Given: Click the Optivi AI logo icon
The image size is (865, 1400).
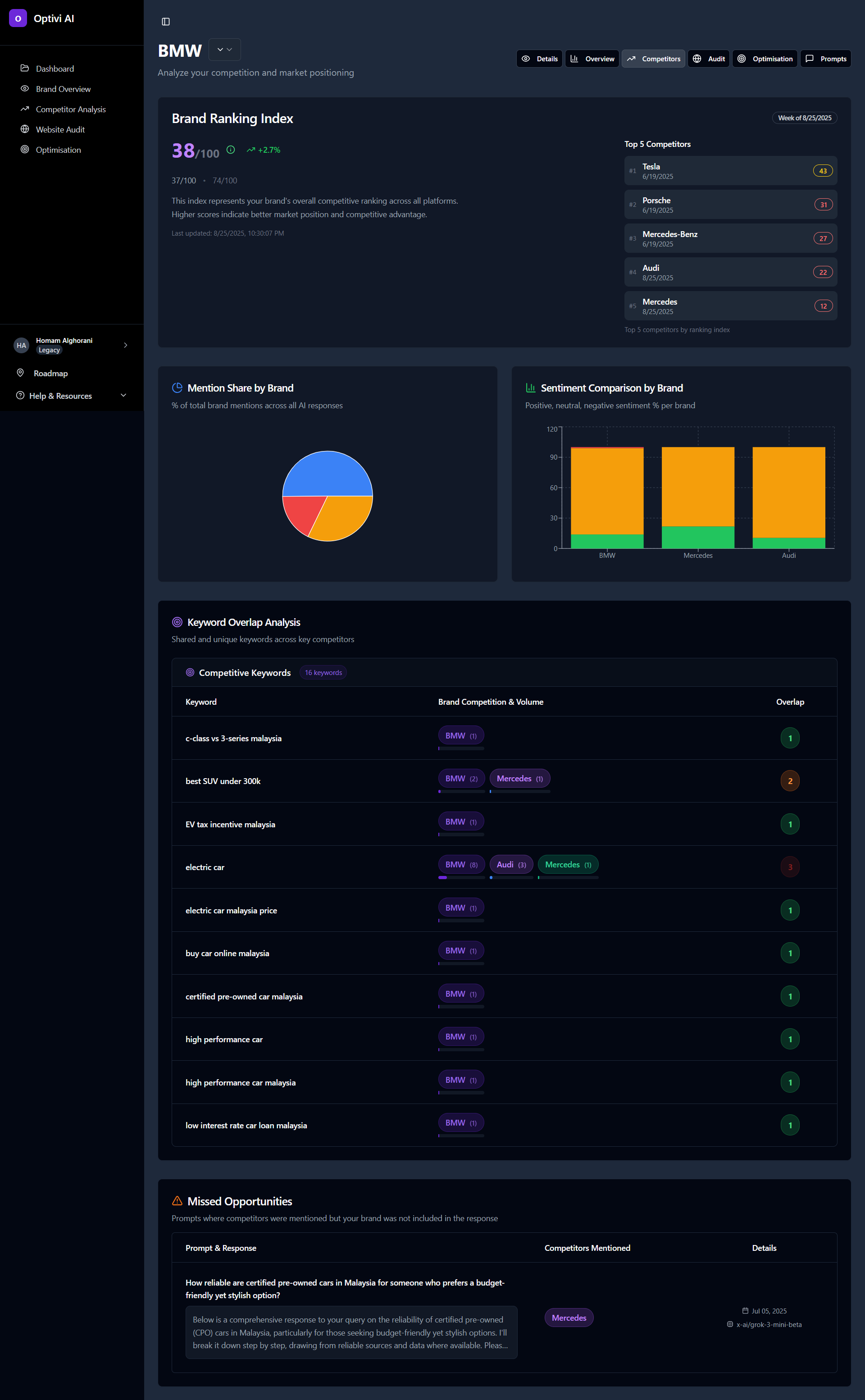Looking at the screenshot, I should click(18, 18).
